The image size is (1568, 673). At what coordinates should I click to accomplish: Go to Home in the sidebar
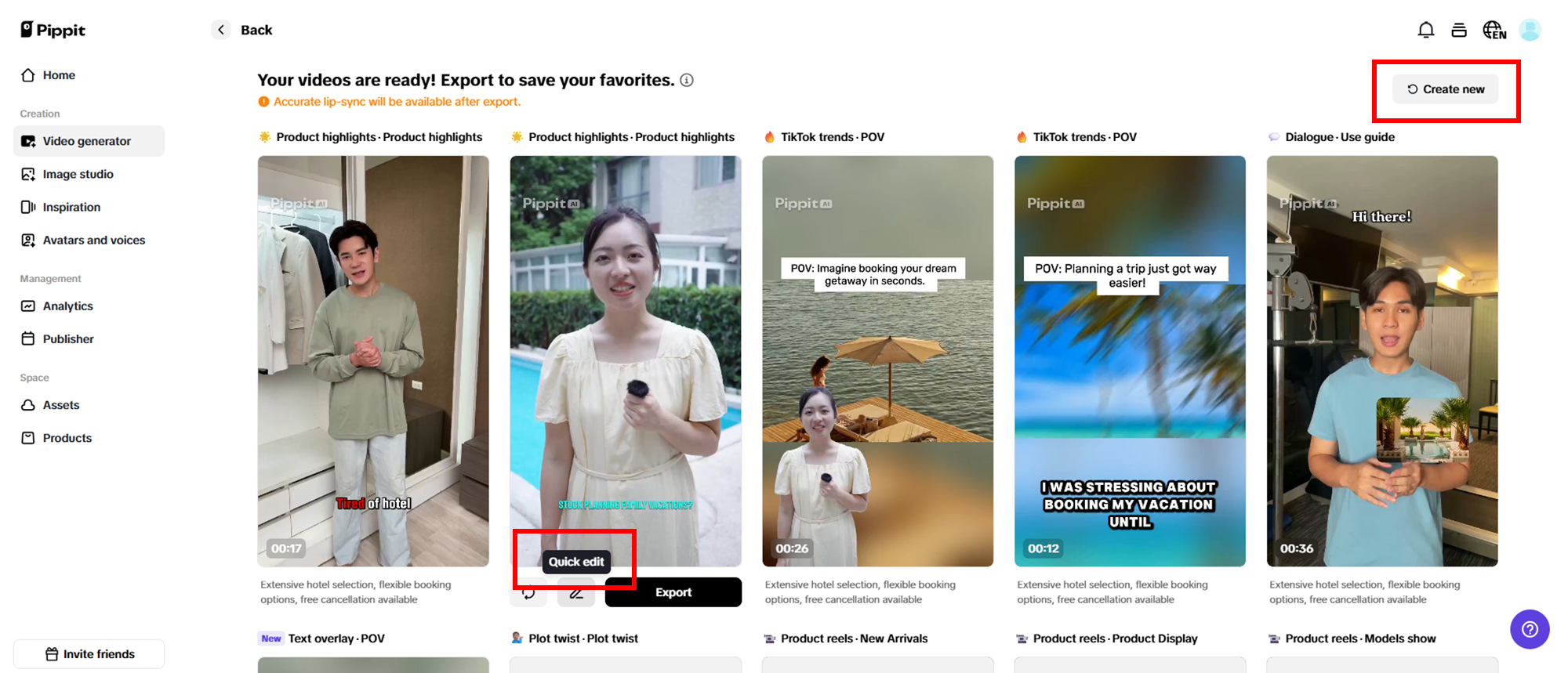click(59, 75)
